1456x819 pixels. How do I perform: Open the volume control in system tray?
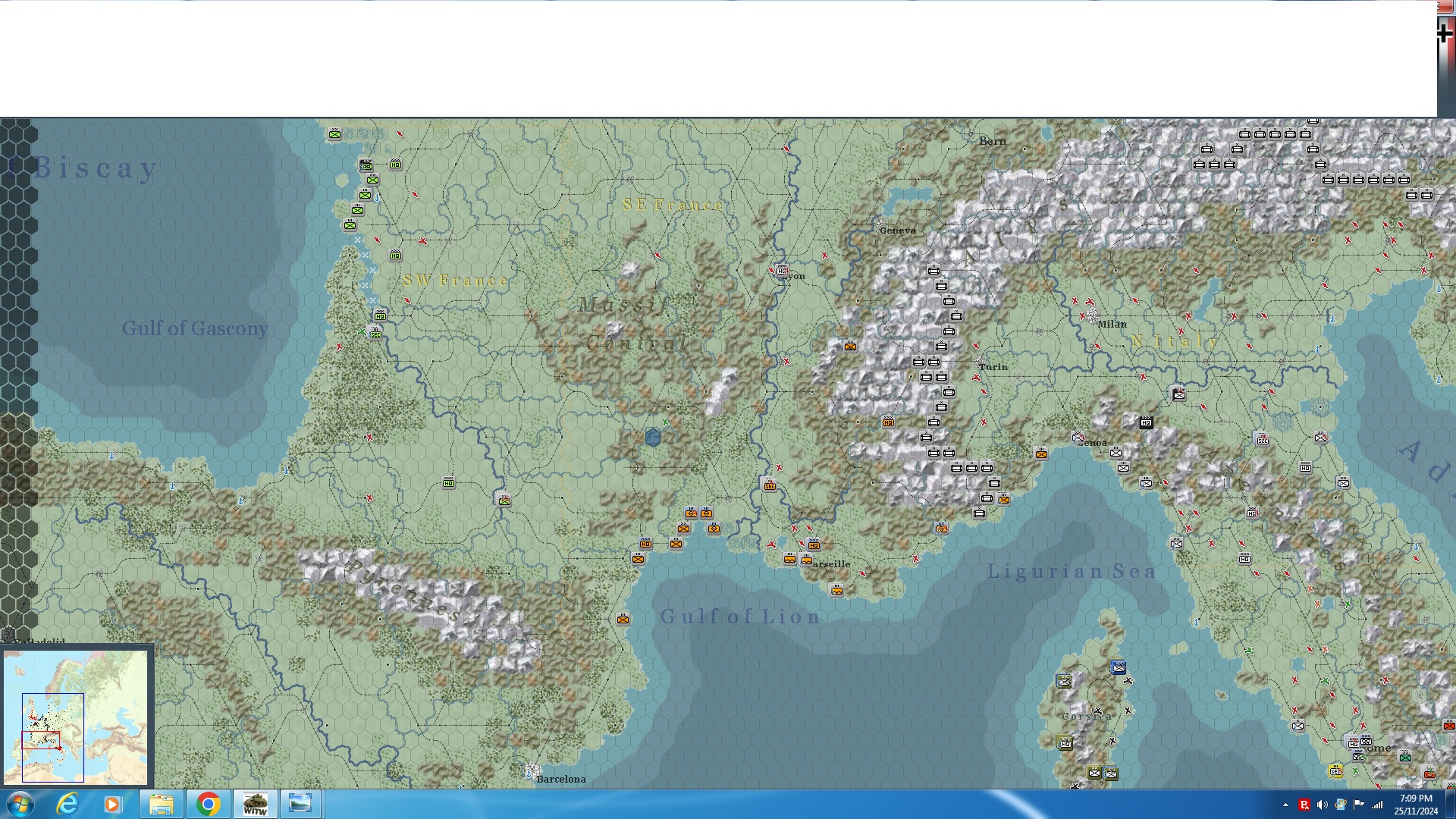(x=1323, y=805)
